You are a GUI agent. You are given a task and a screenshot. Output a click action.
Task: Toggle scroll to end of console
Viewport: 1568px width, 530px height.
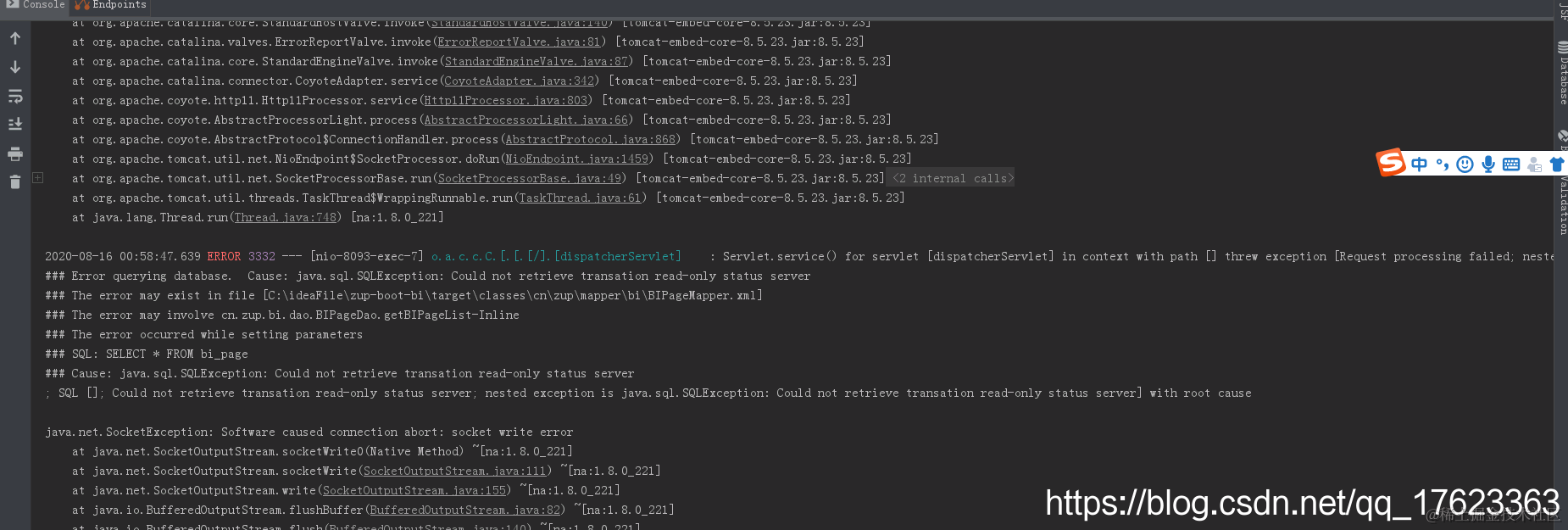[x=15, y=125]
